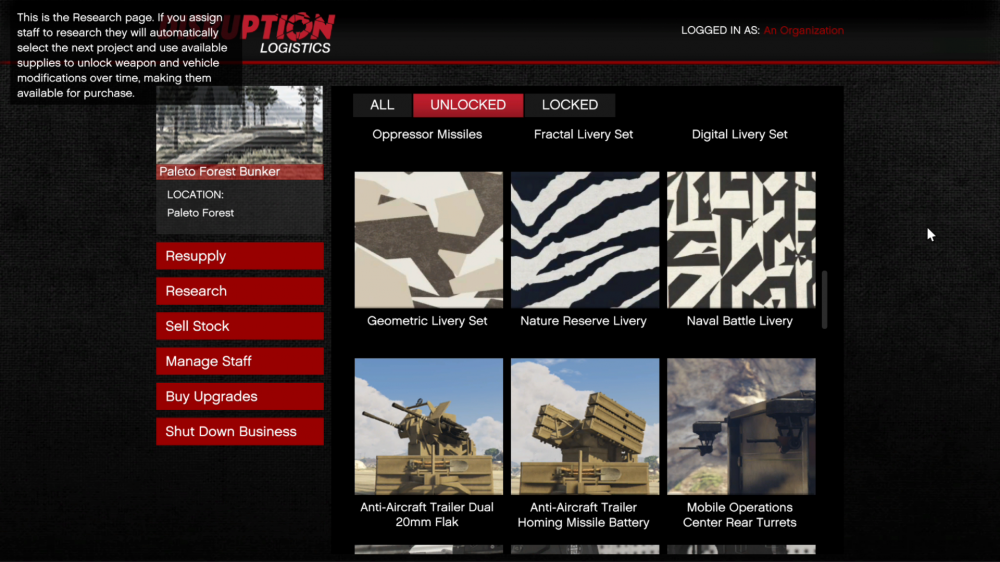The image size is (1000, 562).
Task: Click the Fractal Livery Set label
Action: 584,135
